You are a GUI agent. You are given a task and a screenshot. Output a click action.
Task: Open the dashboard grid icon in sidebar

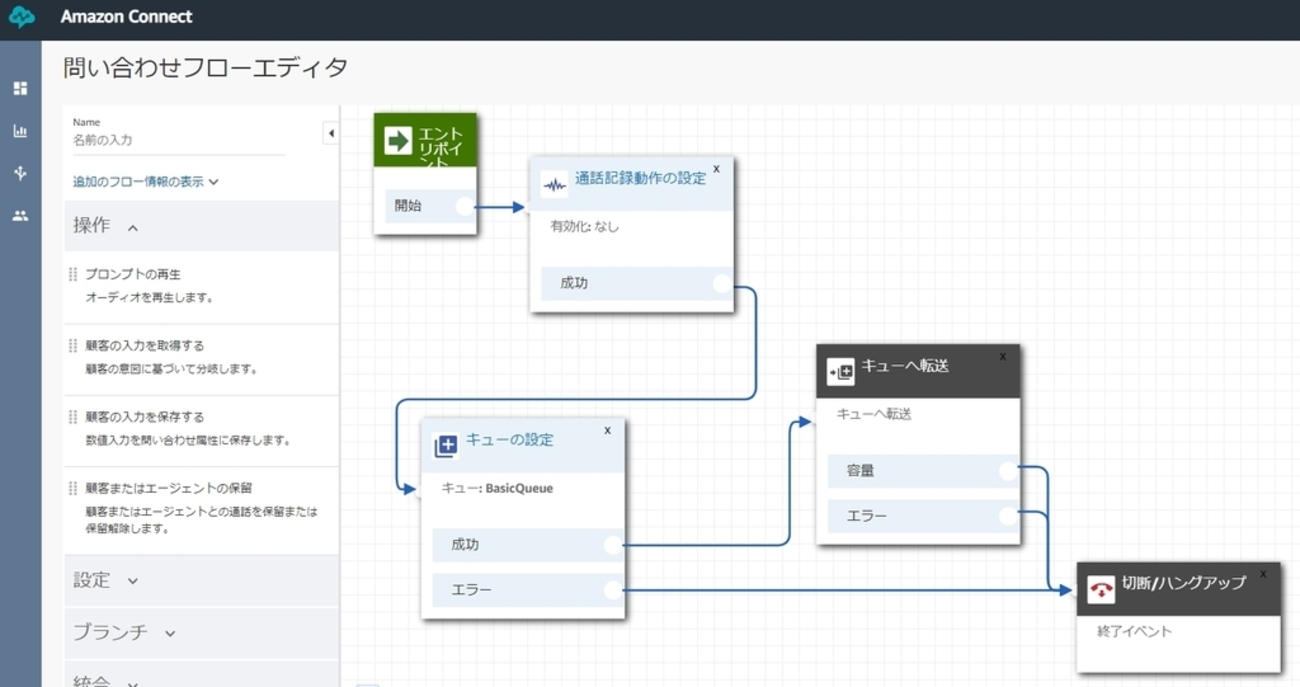(20, 89)
